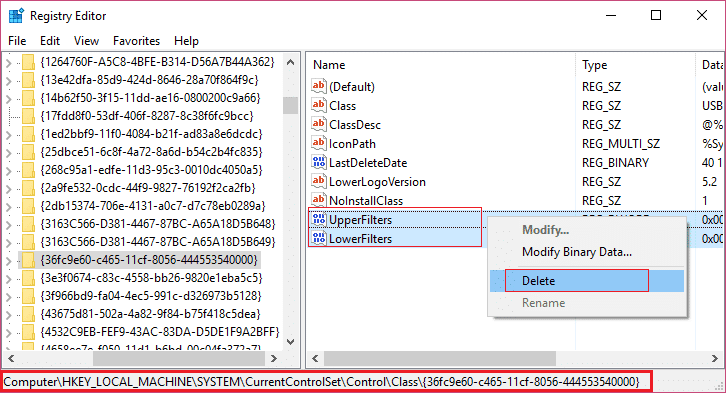Click the IconPath string value icon
This screenshot has height=393, width=726.
click(319, 143)
